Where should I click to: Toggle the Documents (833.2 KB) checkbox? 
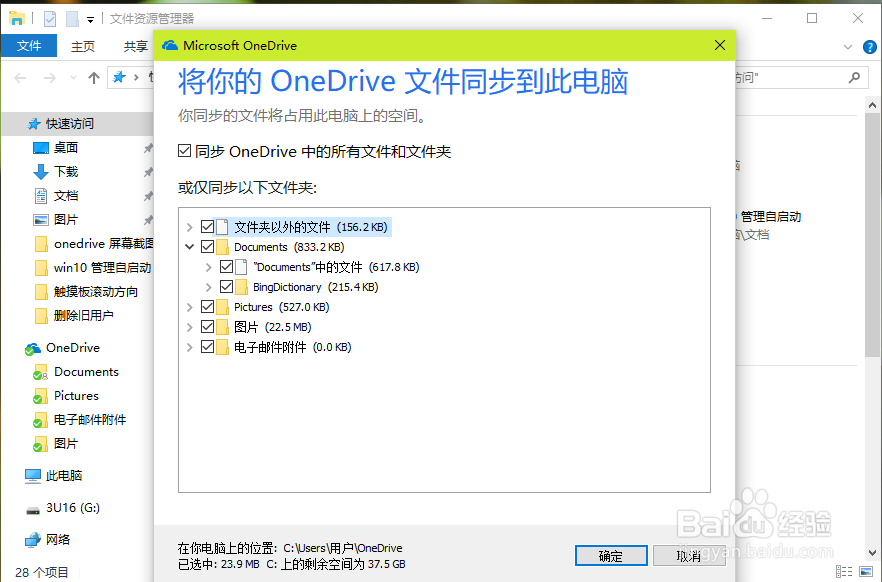coord(208,246)
